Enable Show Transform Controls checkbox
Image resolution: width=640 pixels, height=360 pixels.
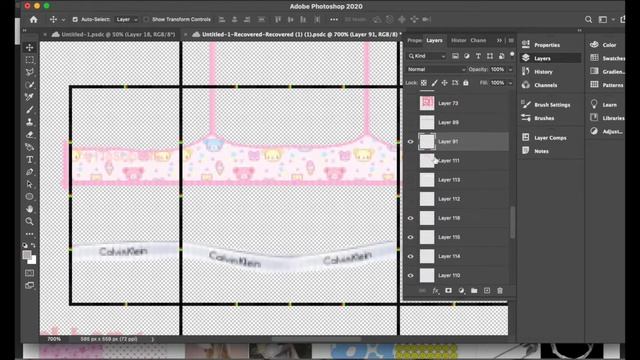coord(146,19)
